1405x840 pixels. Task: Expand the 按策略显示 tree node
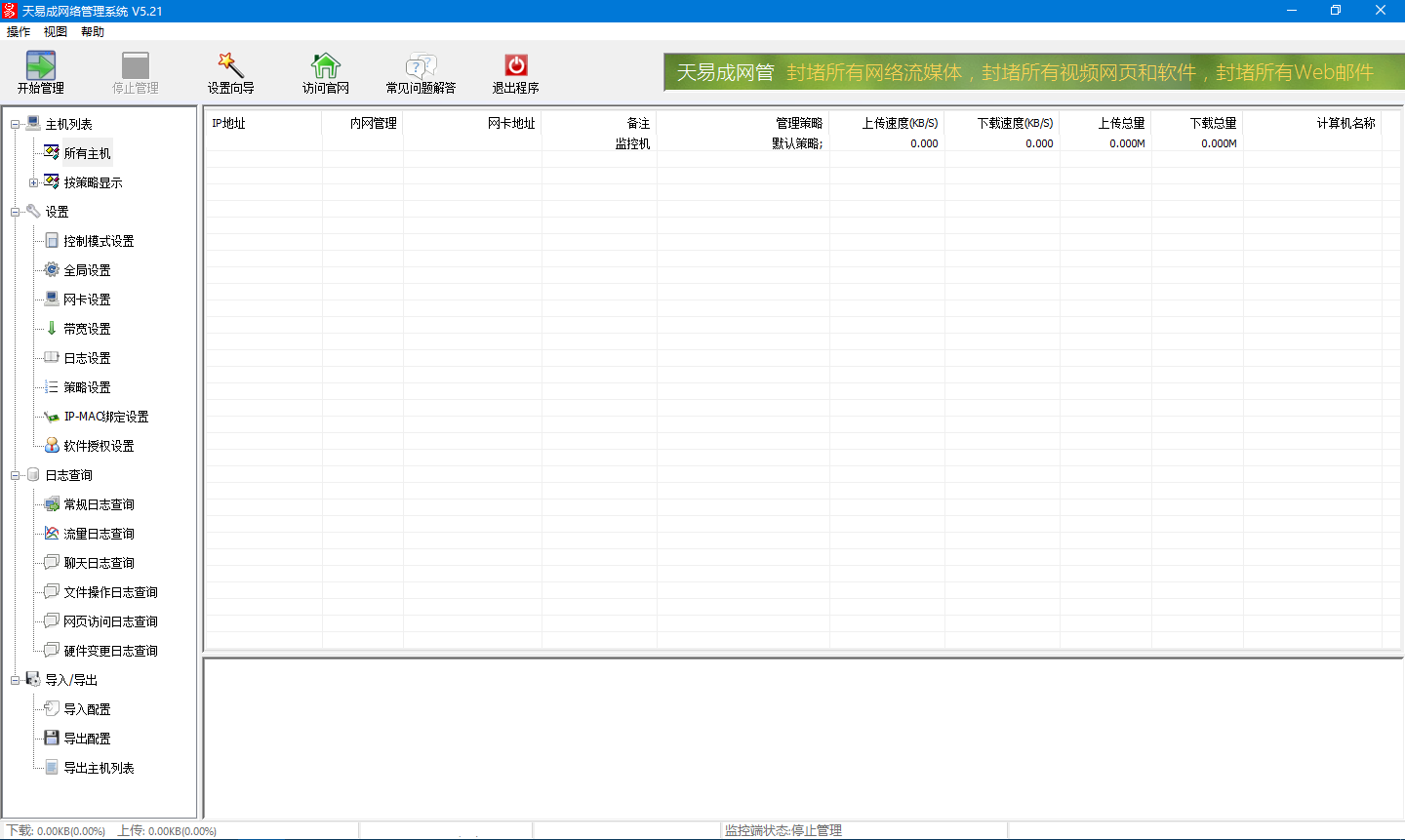click(x=34, y=182)
